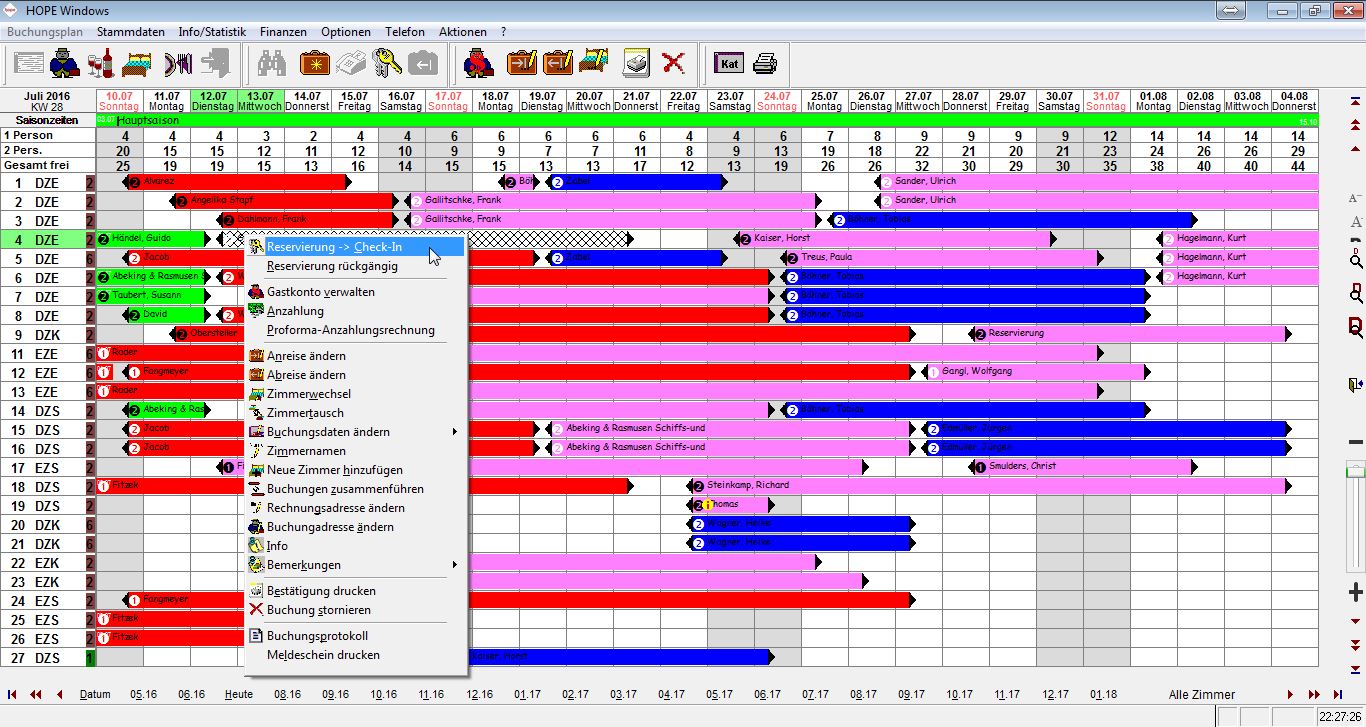Click the 24.07 Sonntag date column header
Viewport: 1366px width, 727px height.
[777, 101]
